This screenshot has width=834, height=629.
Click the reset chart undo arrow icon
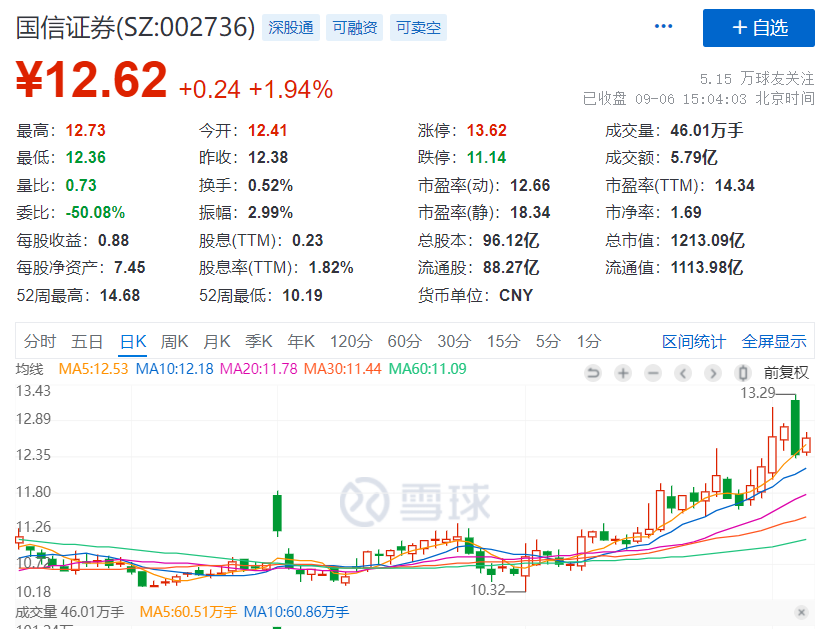pos(593,373)
